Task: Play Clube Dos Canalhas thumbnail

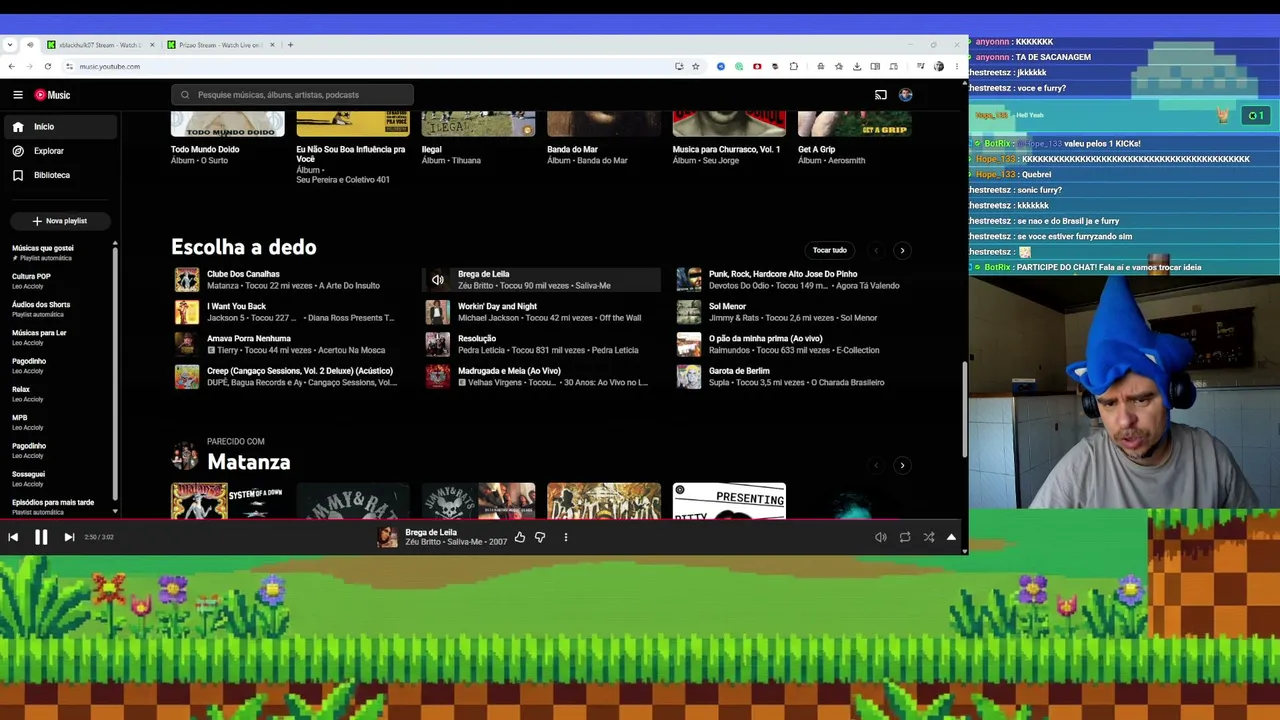Action: [x=187, y=280]
